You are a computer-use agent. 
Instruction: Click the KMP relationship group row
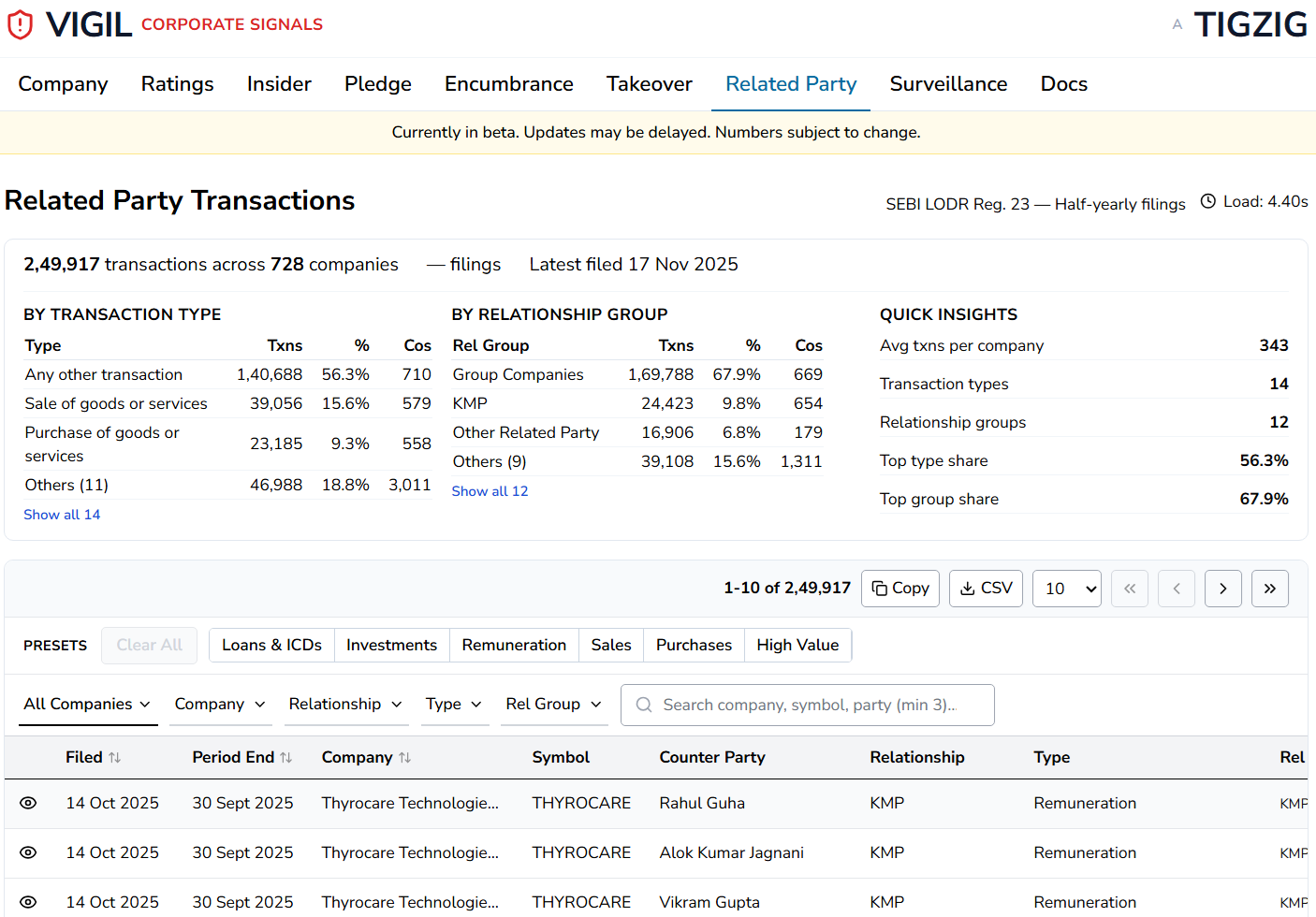click(x=637, y=403)
